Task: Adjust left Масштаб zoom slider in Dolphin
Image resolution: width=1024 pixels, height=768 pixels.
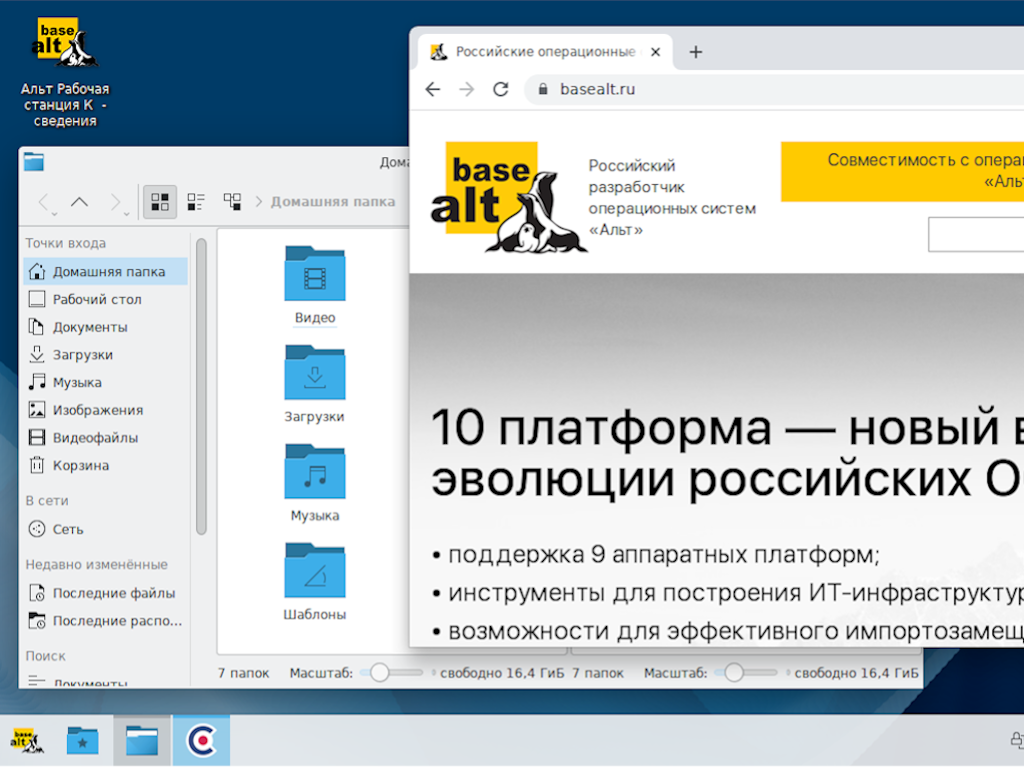Action: [392, 673]
